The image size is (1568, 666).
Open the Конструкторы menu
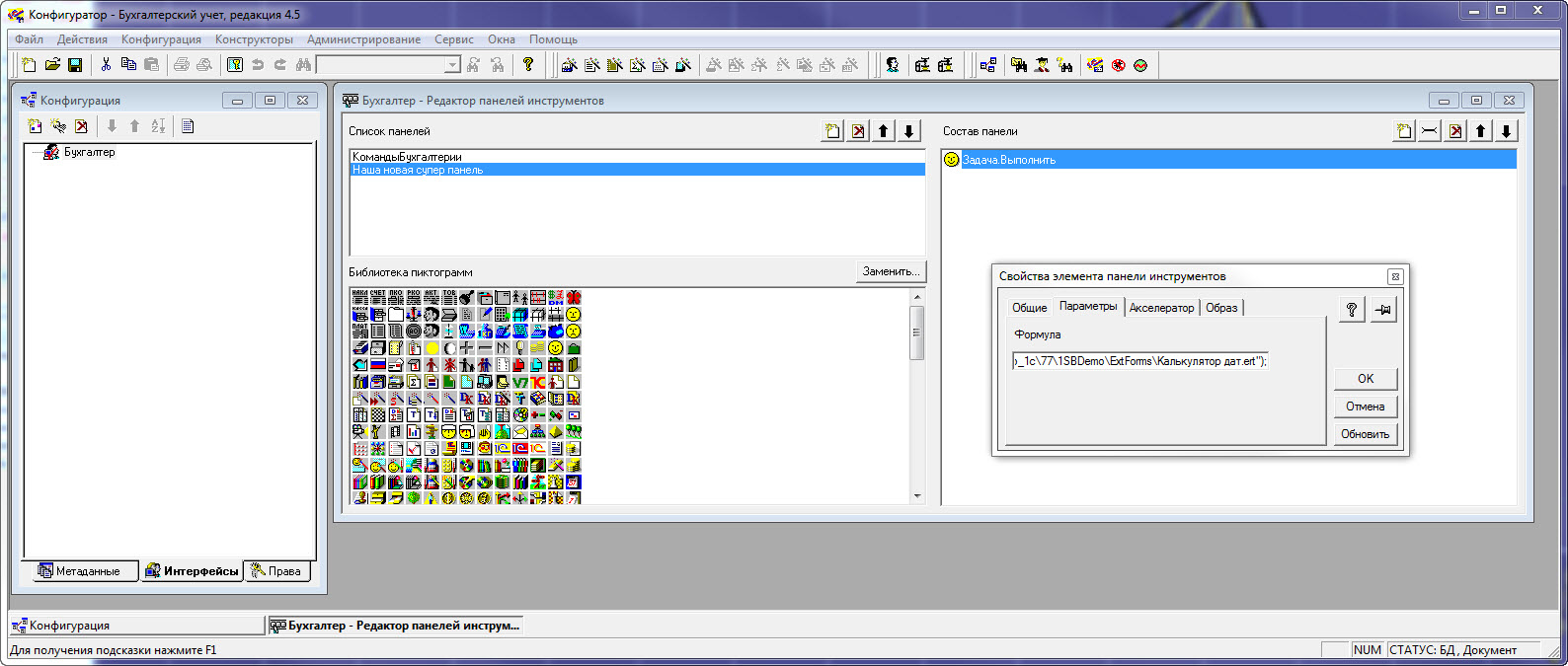coord(254,39)
